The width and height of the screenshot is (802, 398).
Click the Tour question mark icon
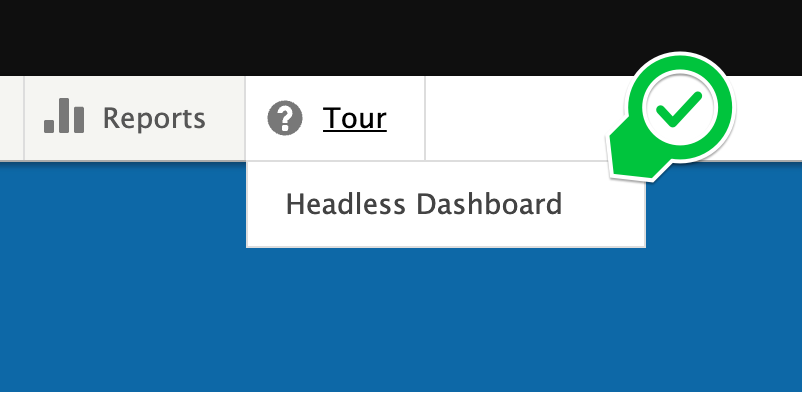tap(285, 118)
